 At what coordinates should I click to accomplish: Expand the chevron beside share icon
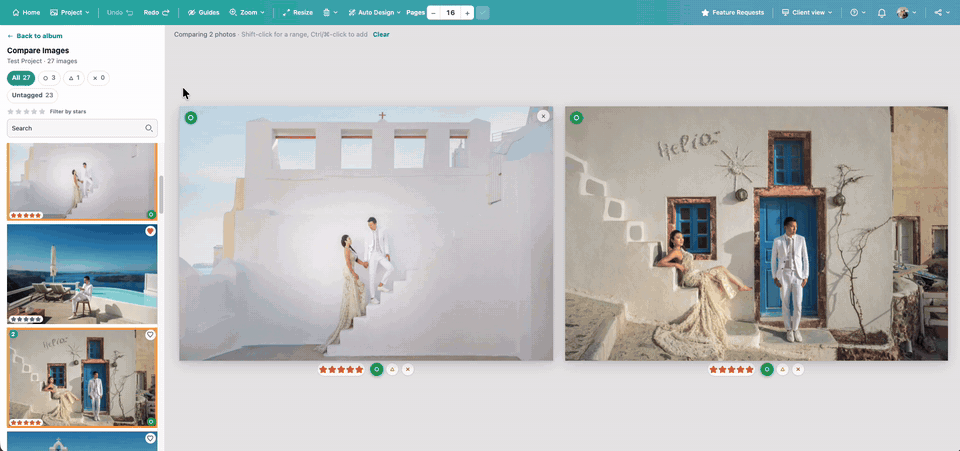pyautogui.click(x=948, y=13)
